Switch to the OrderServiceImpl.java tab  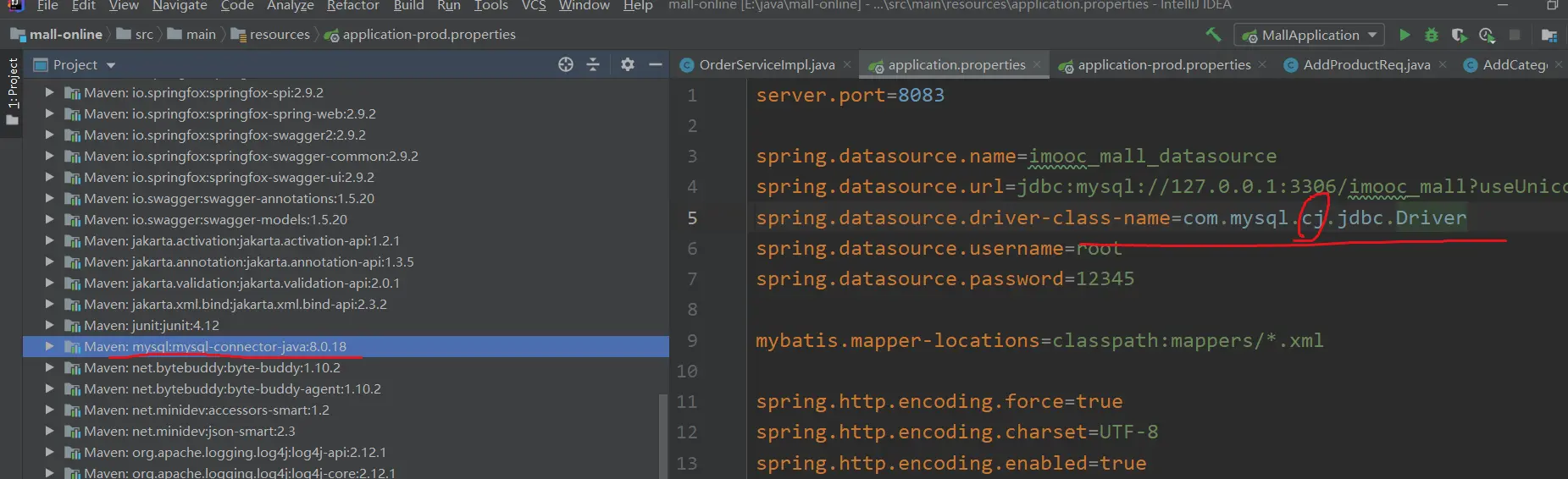tap(766, 65)
